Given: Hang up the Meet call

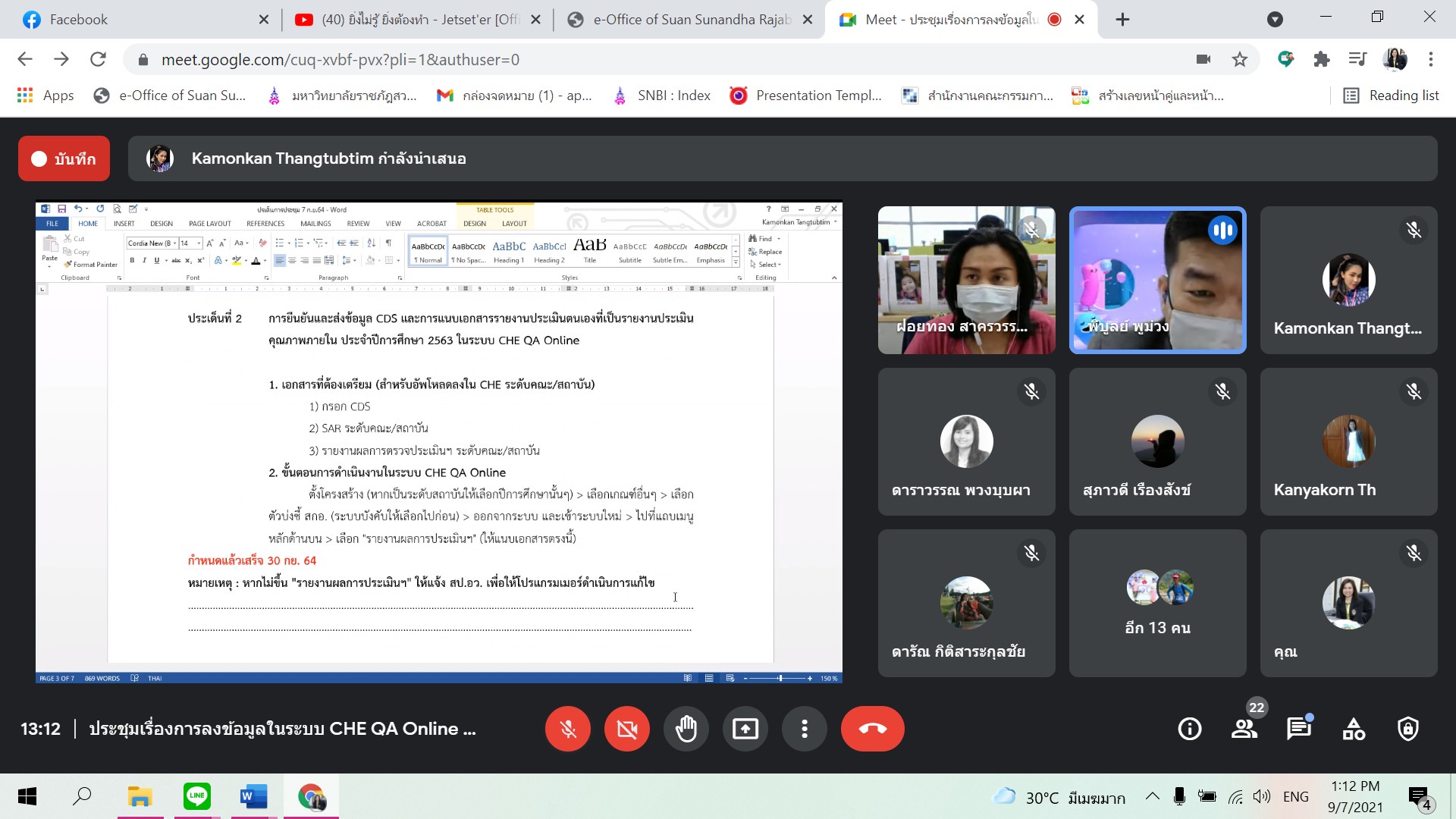Looking at the screenshot, I should [x=872, y=729].
